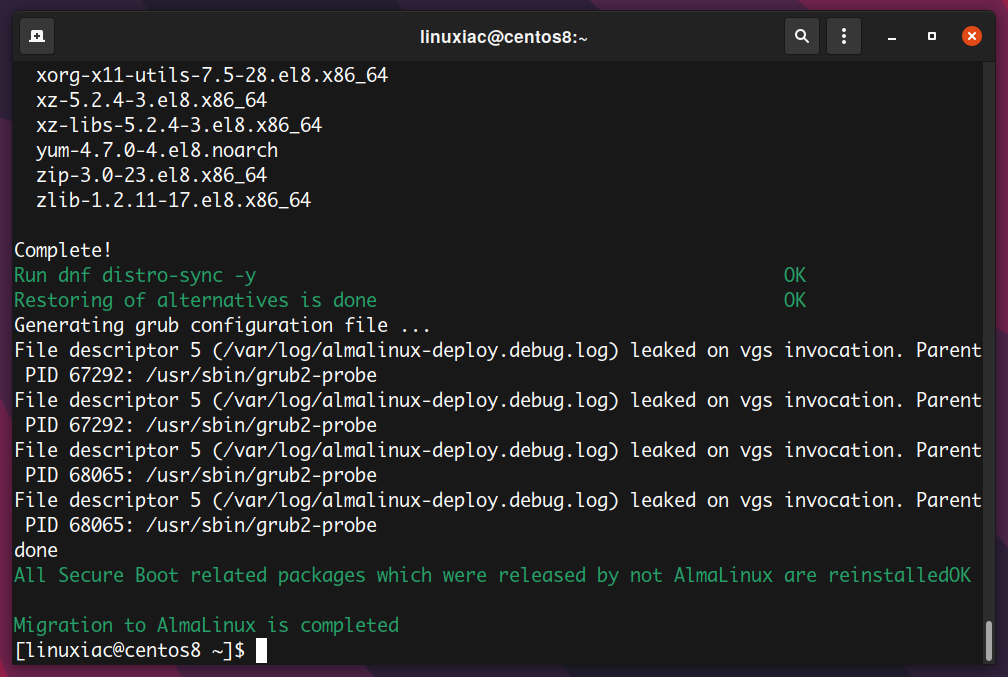Click the terminal vertical scrollbar handle
This screenshot has height=677, width=1008.
(989, 640)
